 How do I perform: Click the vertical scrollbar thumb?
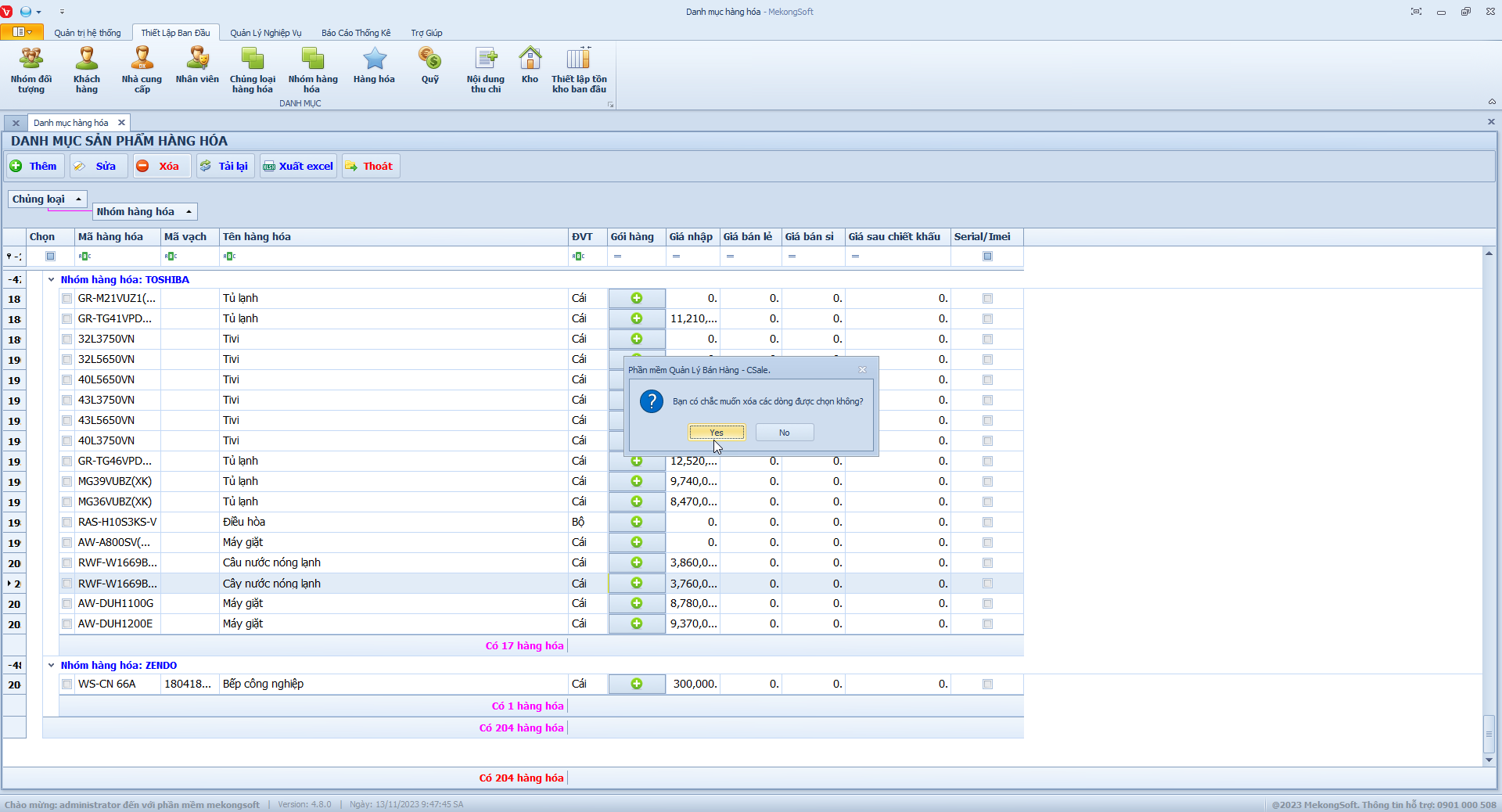(1489, 734)
